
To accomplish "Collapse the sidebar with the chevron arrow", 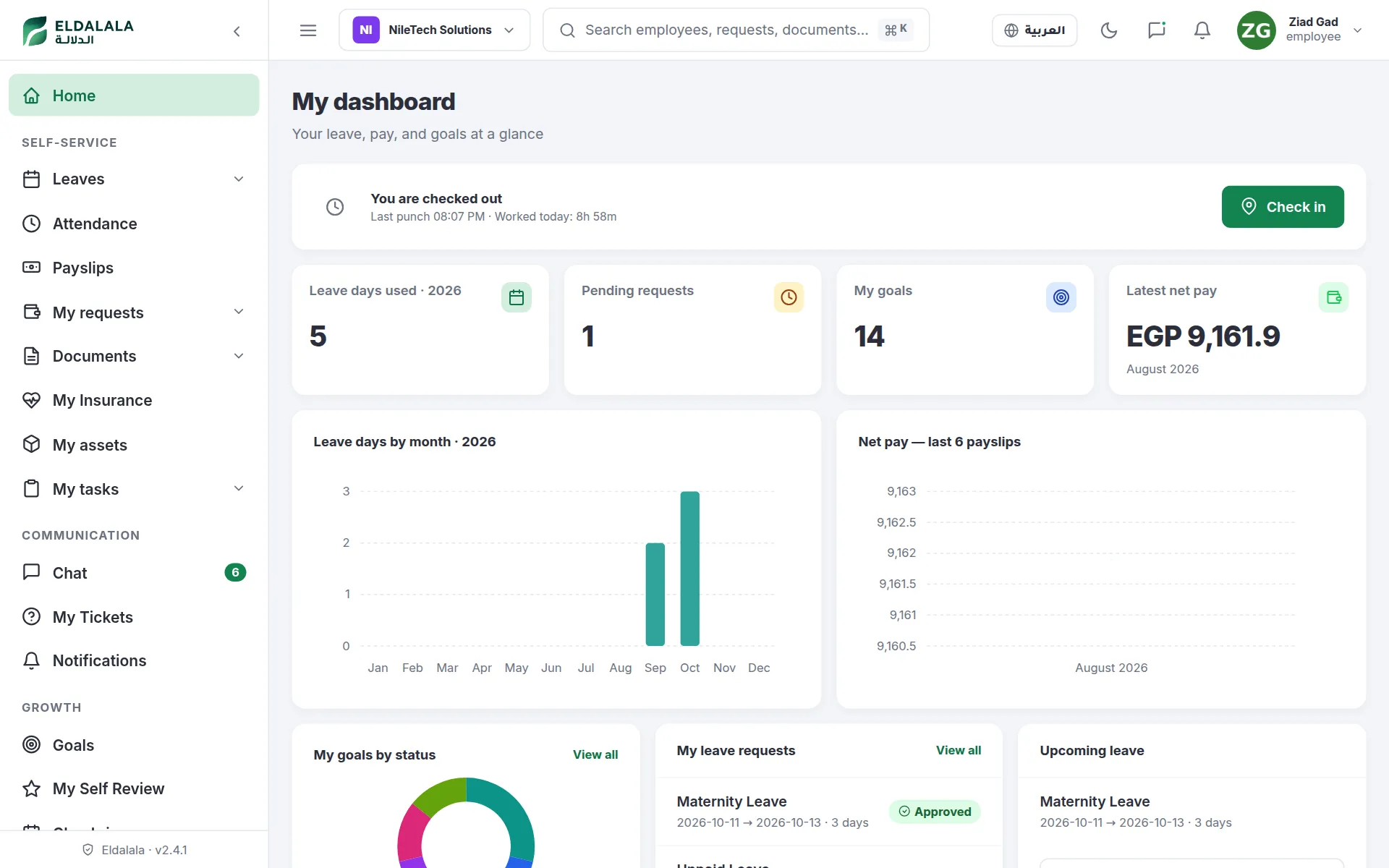I will (237, 31).
